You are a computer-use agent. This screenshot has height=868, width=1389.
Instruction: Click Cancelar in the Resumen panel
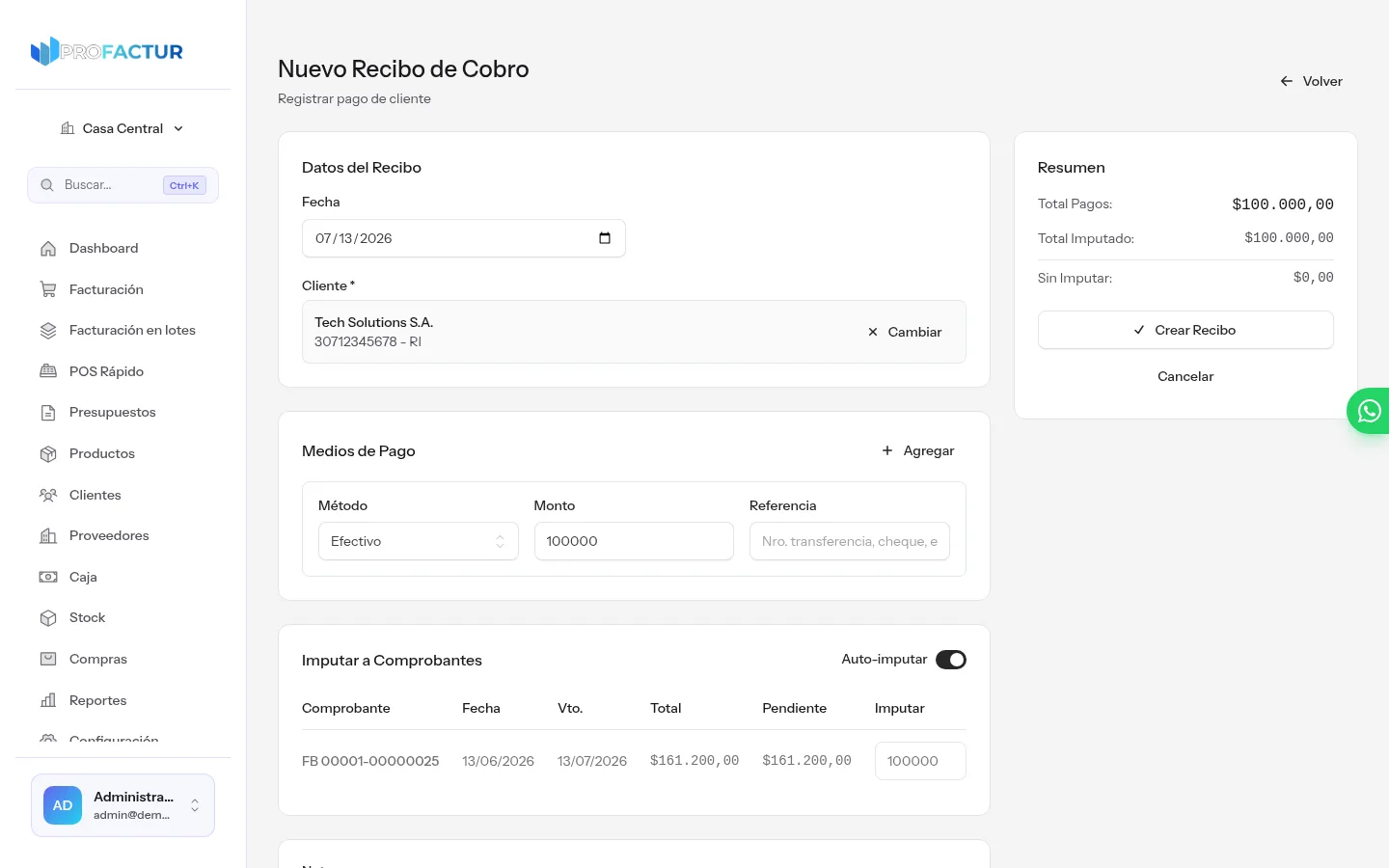click(x=1185, y=376)
